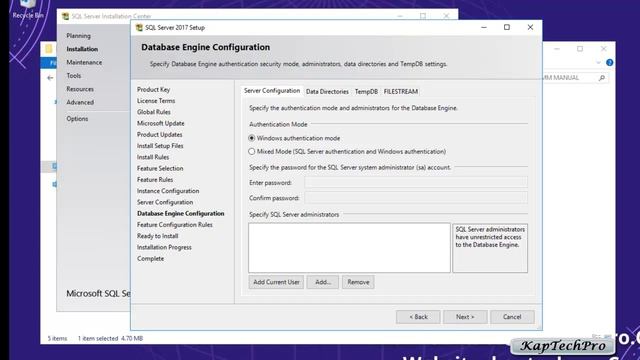Viewport: 640px width, 360px height.
Task: Click the SQL Server 2017 Setup title icon
Action: [139, 28]
